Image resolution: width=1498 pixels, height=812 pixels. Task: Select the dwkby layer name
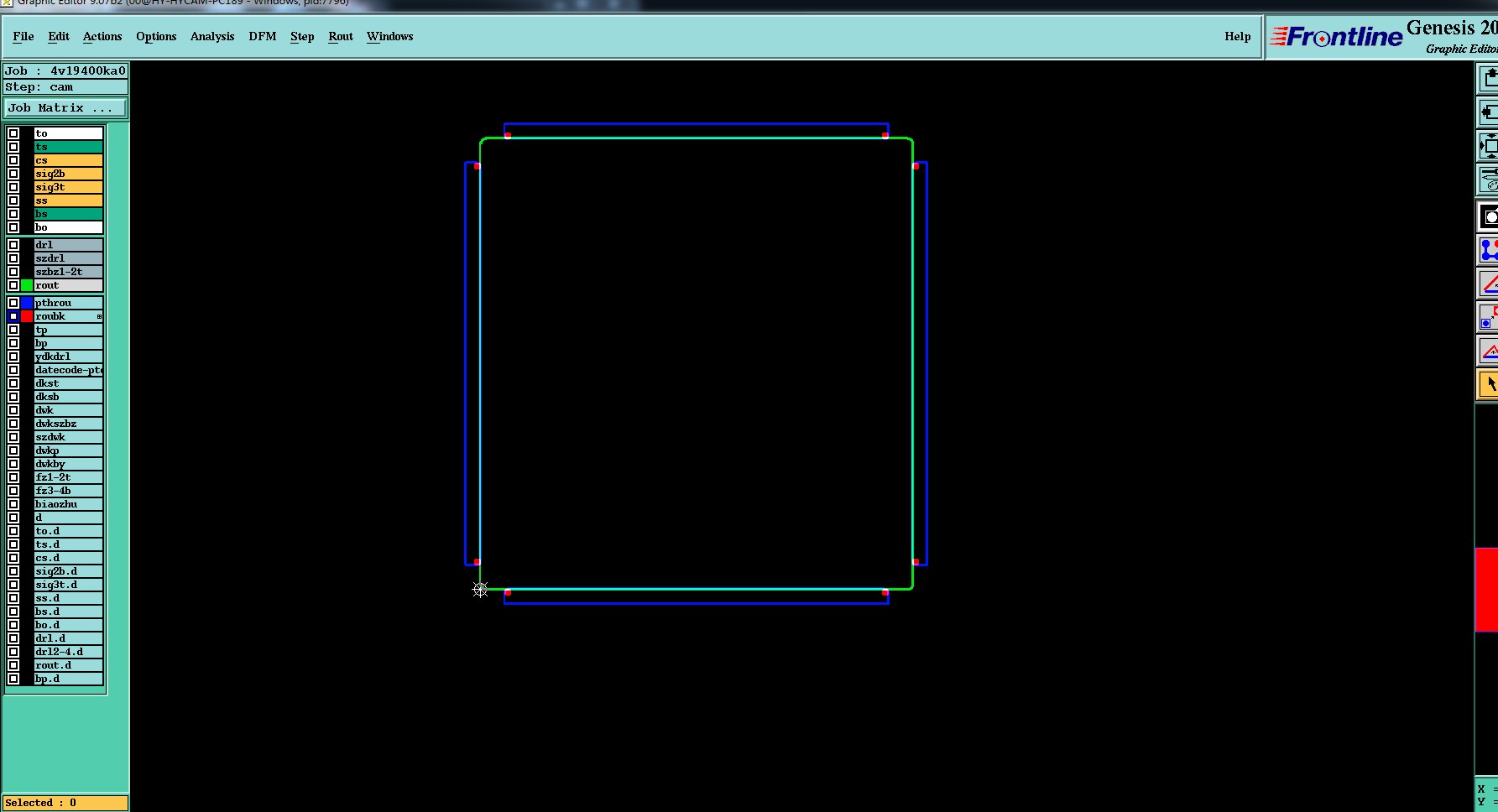click(x=69, y=464)
